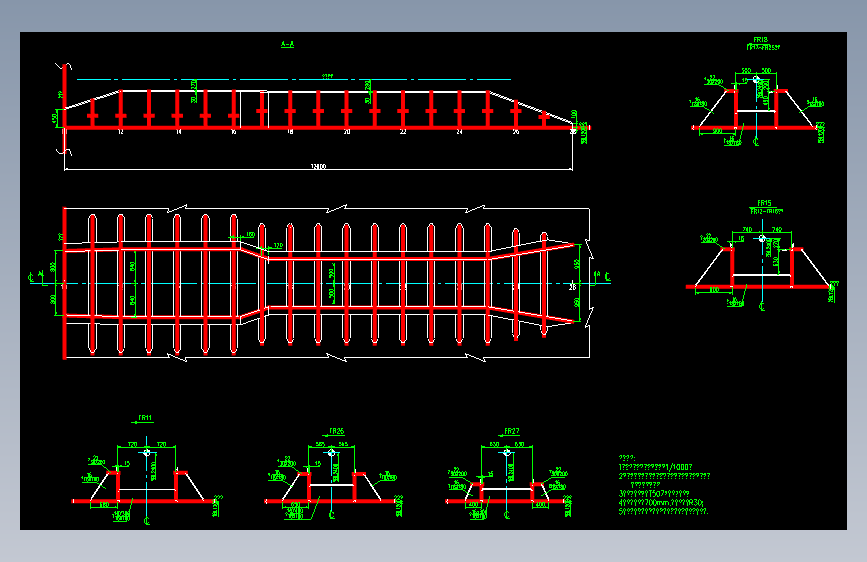867x562 pixels.
Task: Click the FR26 section label
Action: click(336, 431)
